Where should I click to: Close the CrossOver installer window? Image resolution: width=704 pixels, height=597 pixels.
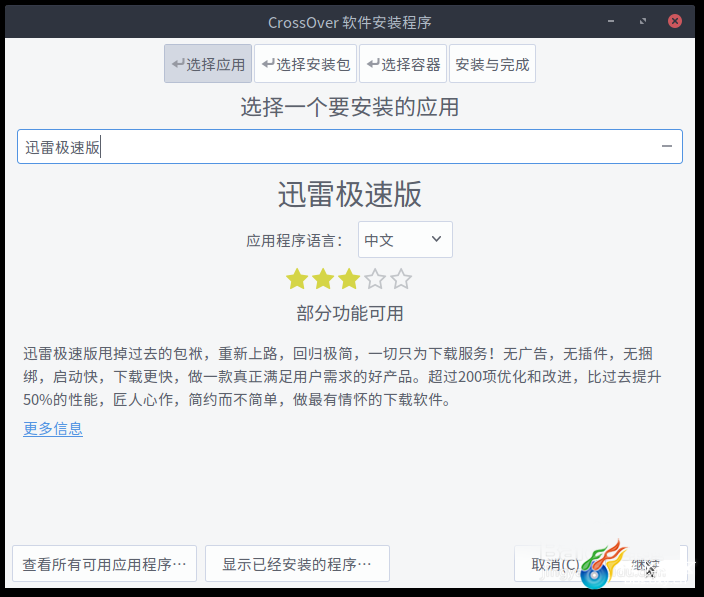675,21
